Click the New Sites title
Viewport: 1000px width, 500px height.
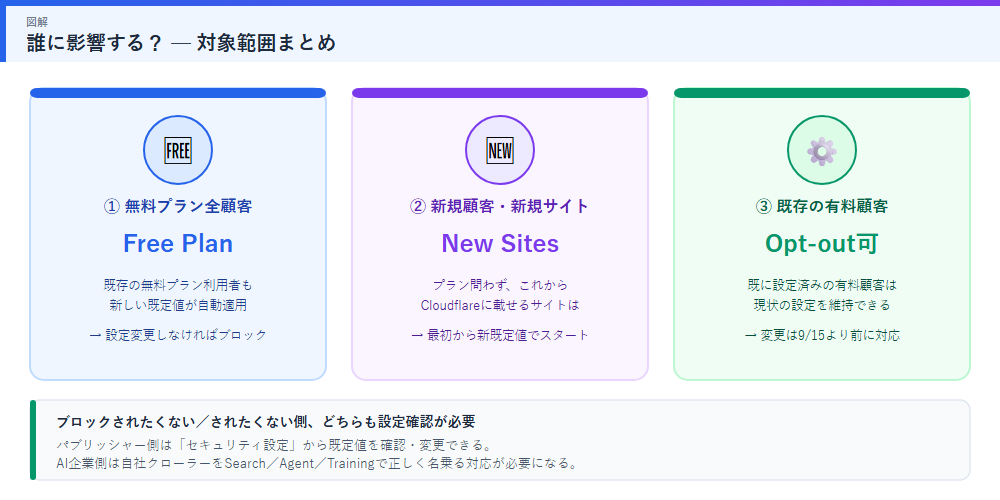point(500,243)
